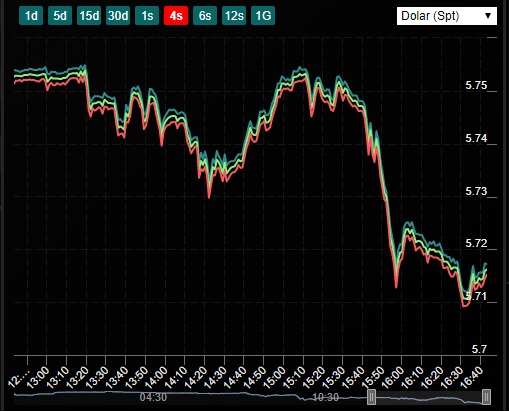Click the 14:20 time axis label
The height and width of the screenshot is (412, 509).
pyautogui.click(x=196, y=378)
